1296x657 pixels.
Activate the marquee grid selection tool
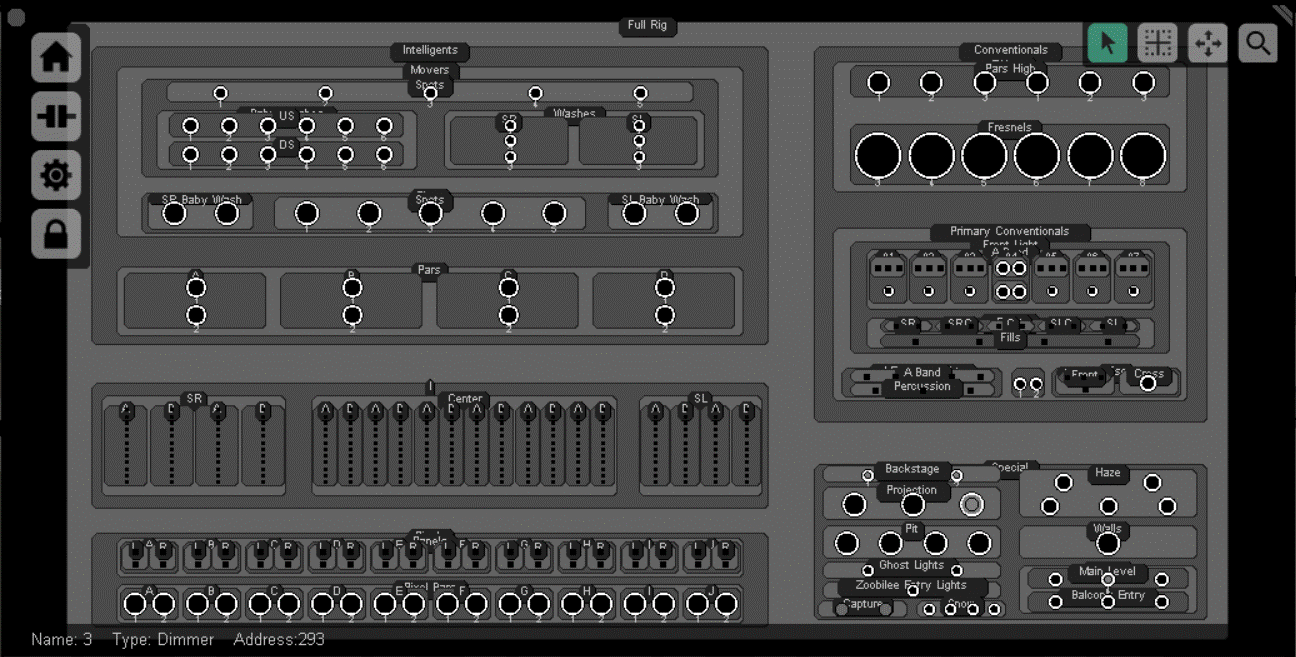coord(1158,43)
